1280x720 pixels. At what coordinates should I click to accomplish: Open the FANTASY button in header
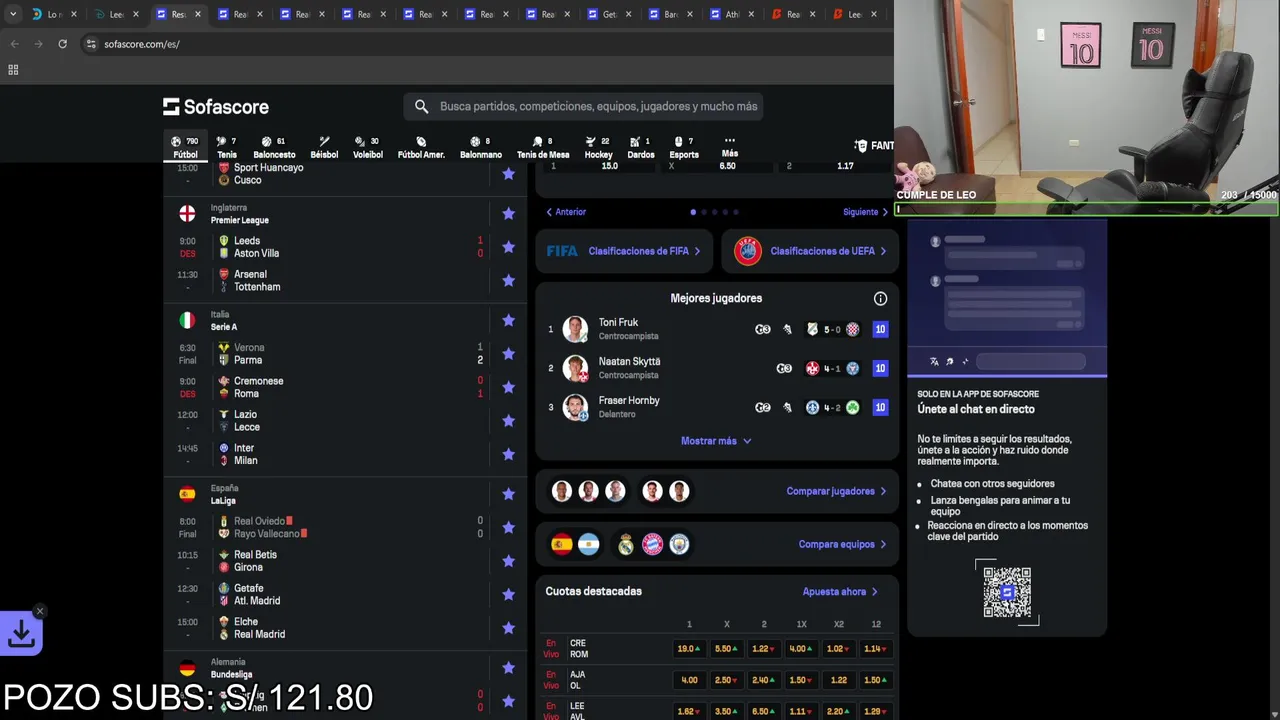pyautogui.click(x=875, y=146)
